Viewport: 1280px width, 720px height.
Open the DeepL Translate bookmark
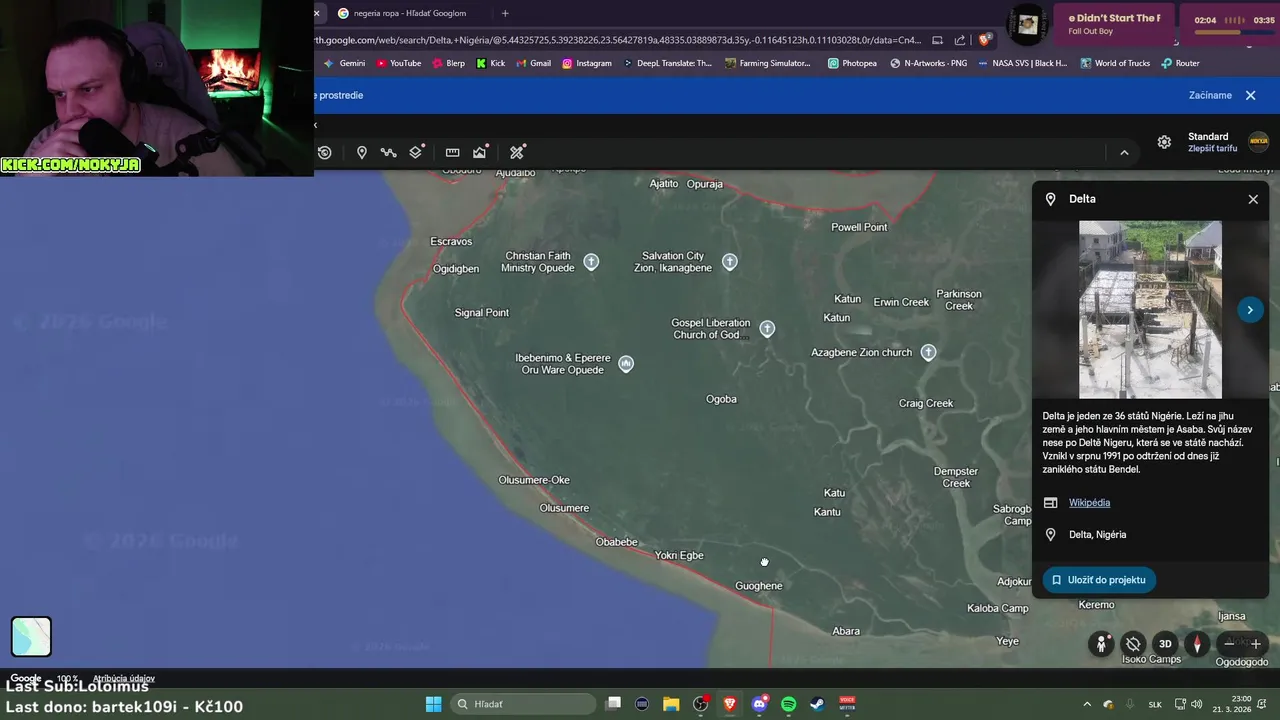point(667,63)
